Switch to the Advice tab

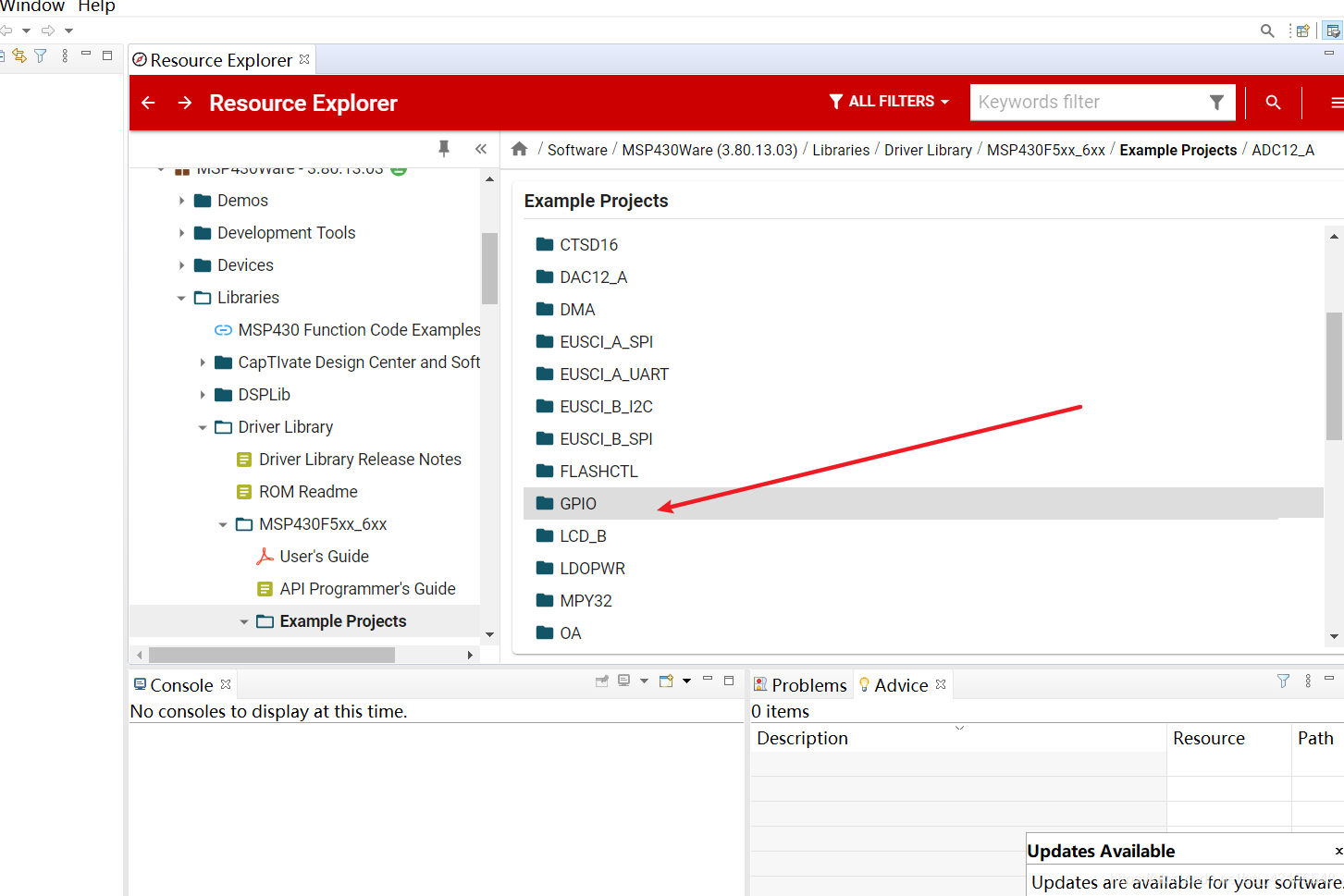(901, 685)
